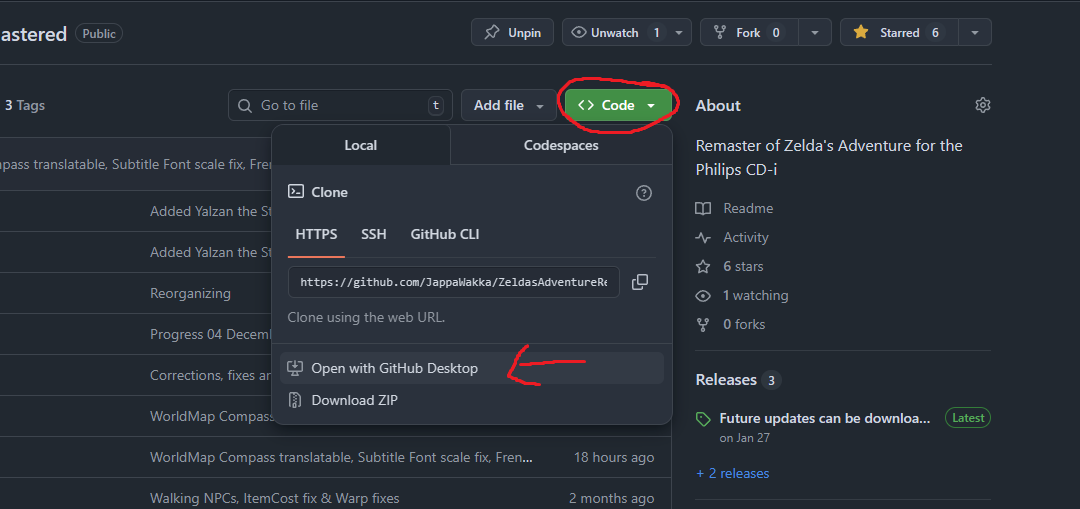Click the Starred button
1080x509 pixels.
coord(898,32)
